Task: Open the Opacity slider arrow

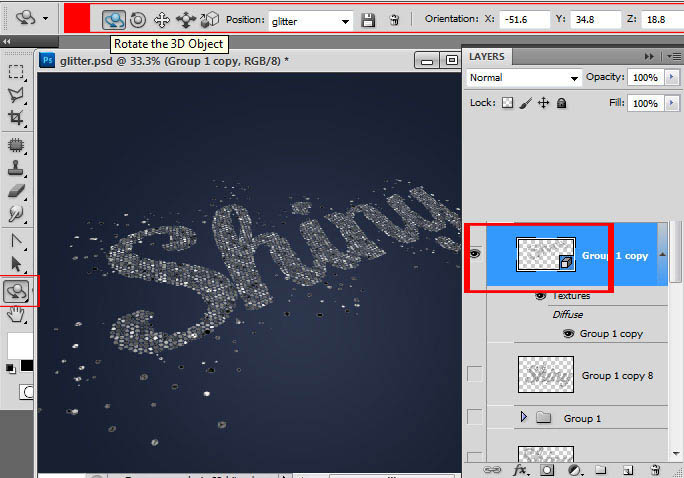Action: point(671,77)
